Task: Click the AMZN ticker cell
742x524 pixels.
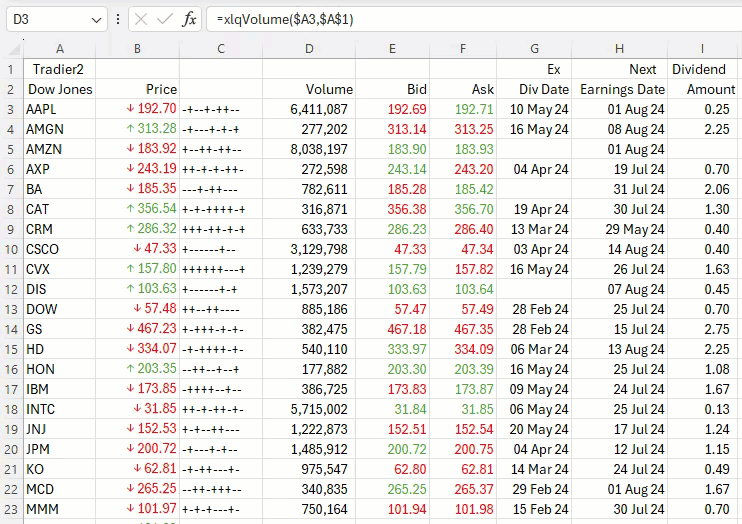Action: pos(60,149)
